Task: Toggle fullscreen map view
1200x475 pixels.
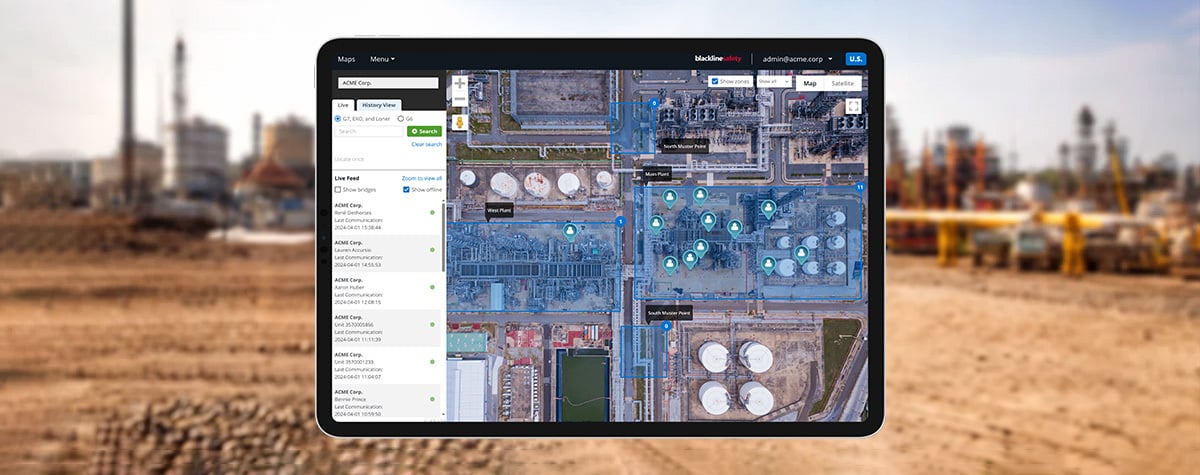Action: (853, 105)
